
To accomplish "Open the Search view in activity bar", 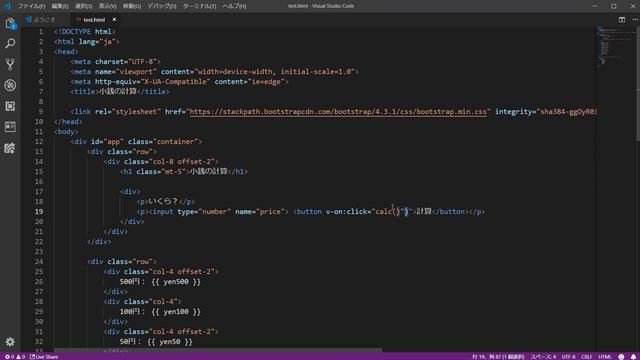I will (x=10, y=43).
